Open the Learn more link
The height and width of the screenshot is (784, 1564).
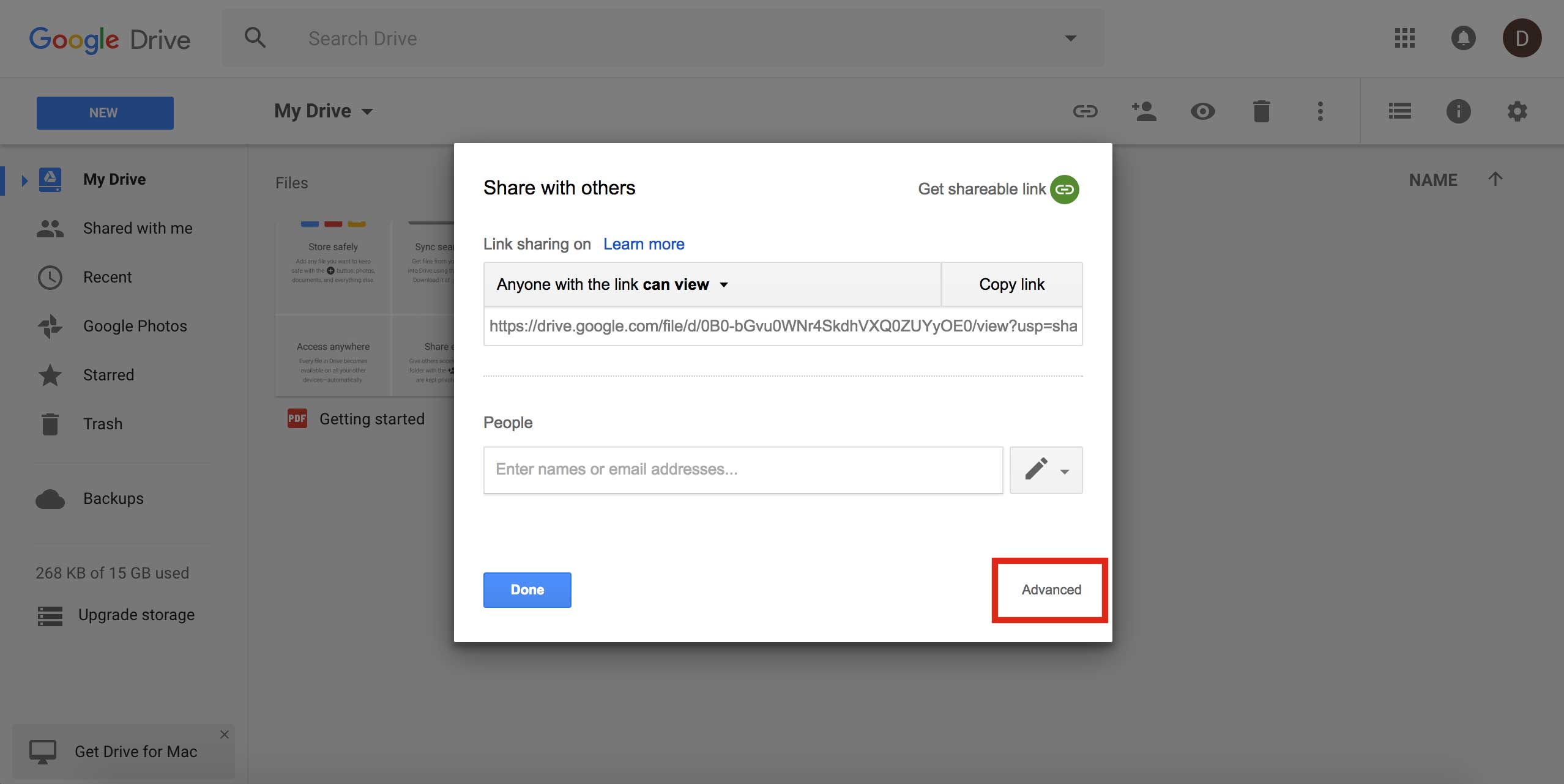click(643, 243)
